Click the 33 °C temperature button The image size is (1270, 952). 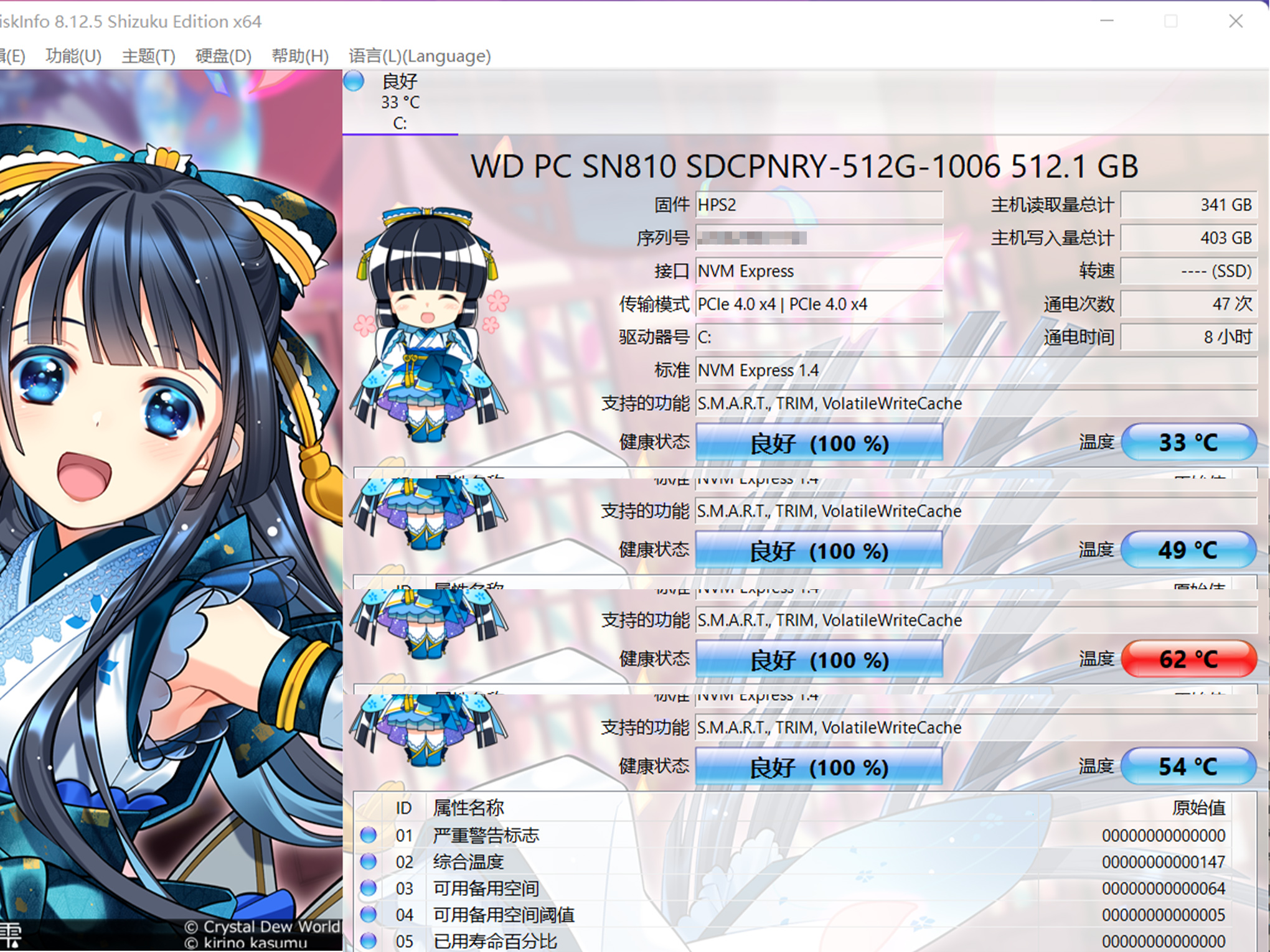click(1189, 442)
